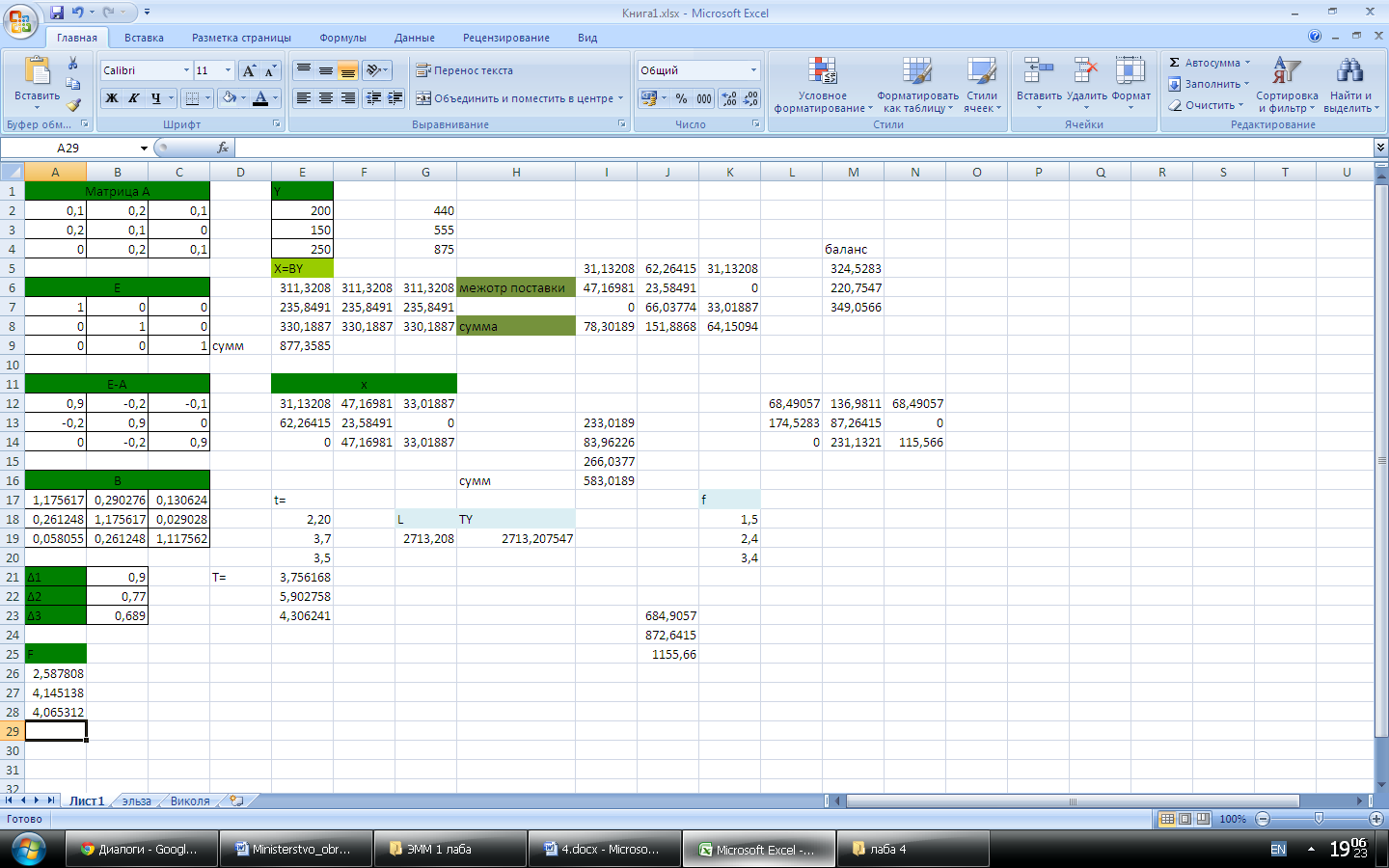The height and width of the screenshot is (868, 1389).
Task: Switch to Вид tab
Action: pyautogui.click(x=587, y=38)
